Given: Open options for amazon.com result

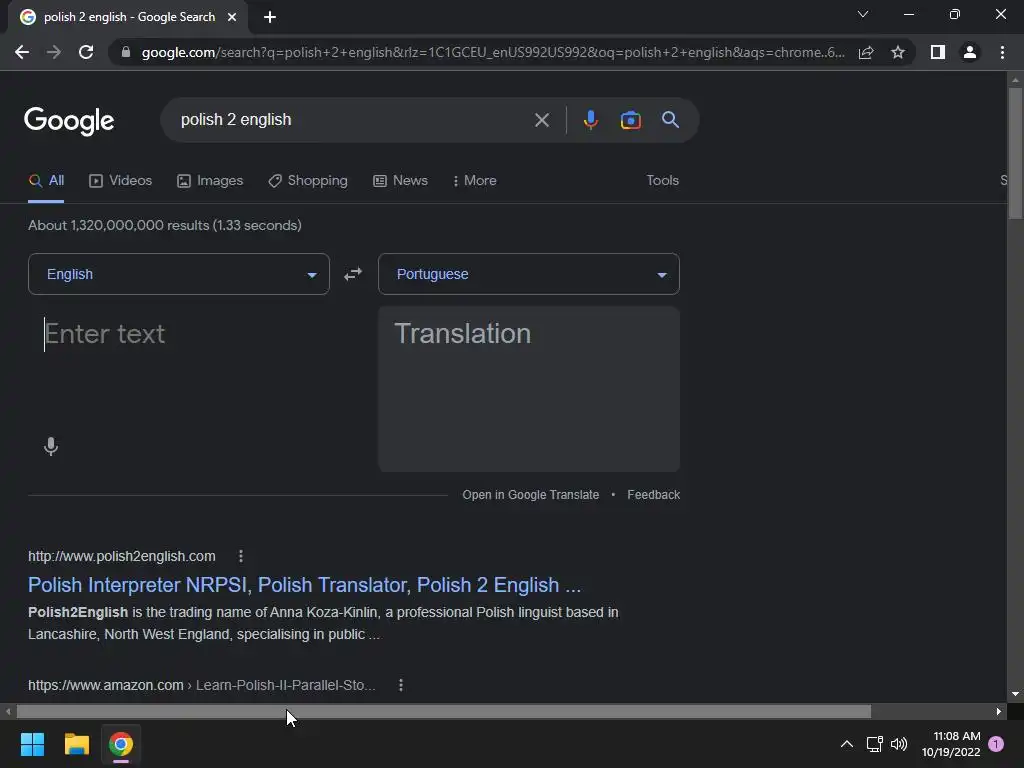Looking at the screenshot, I should point(401,685).
